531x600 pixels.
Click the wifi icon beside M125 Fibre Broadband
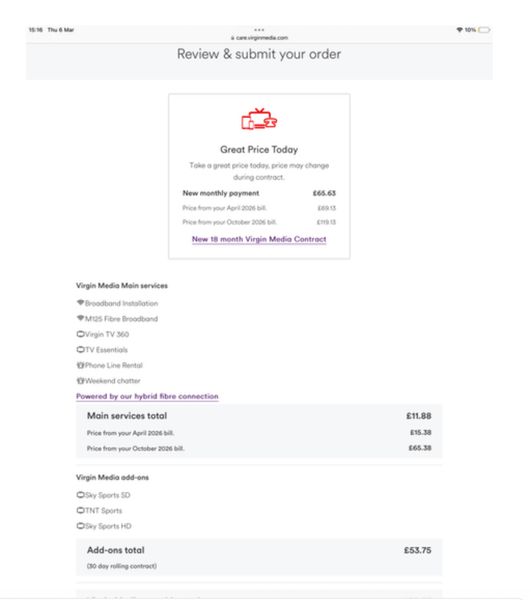(x=80, y=318)
